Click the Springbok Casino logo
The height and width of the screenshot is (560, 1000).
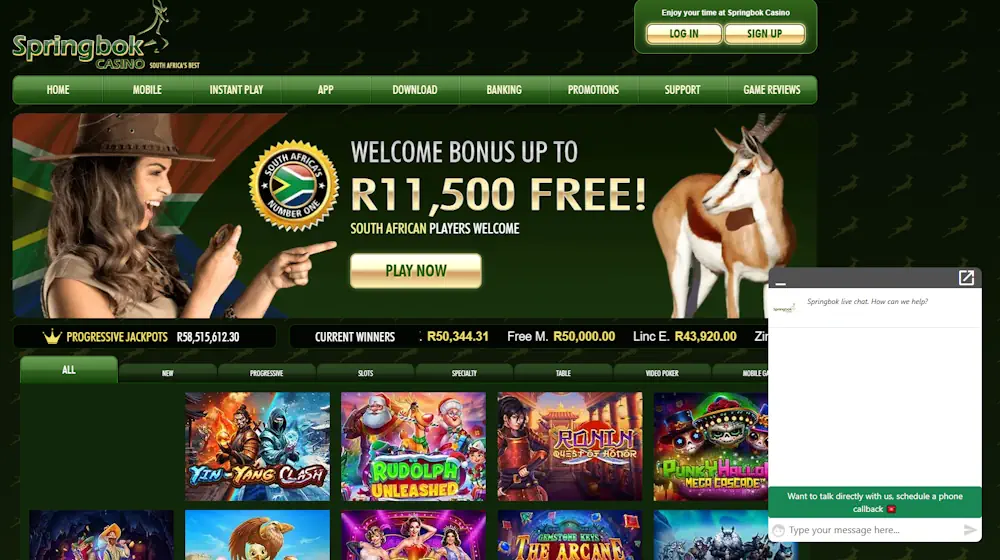point(105,38)
